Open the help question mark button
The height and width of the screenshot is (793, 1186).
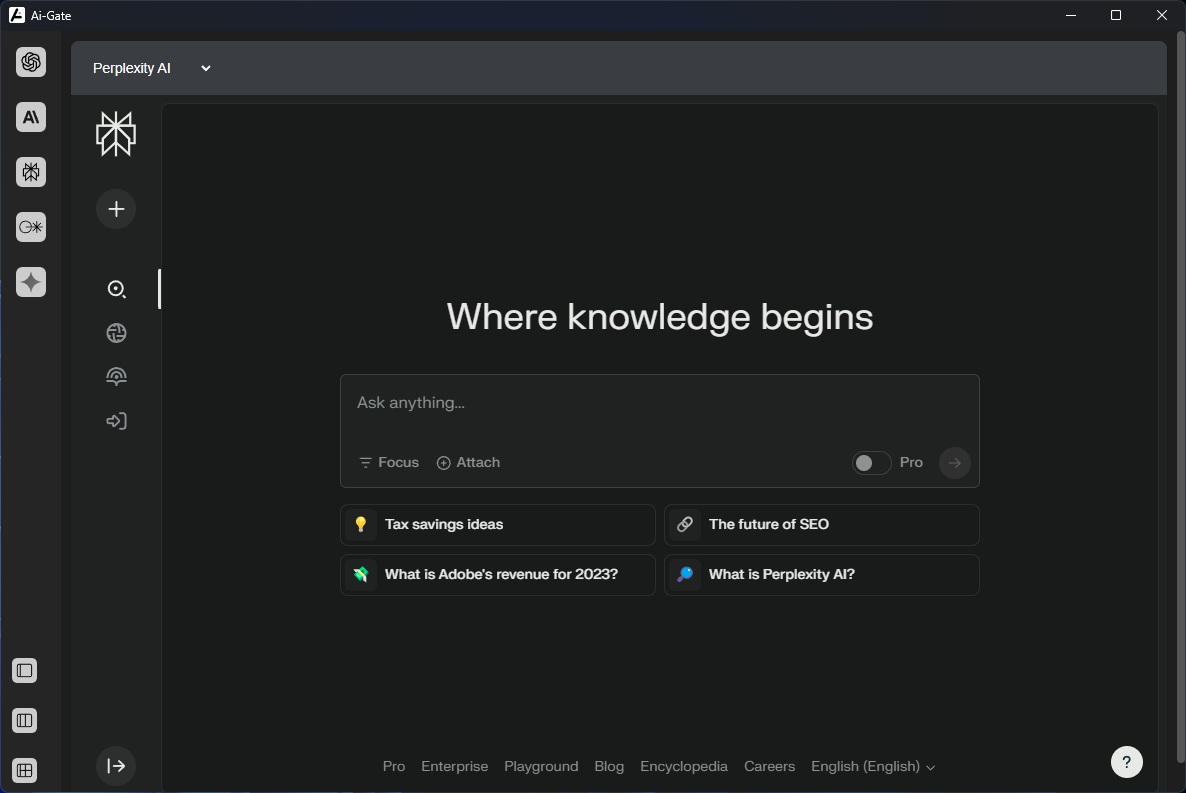(x=1126, y=762)
